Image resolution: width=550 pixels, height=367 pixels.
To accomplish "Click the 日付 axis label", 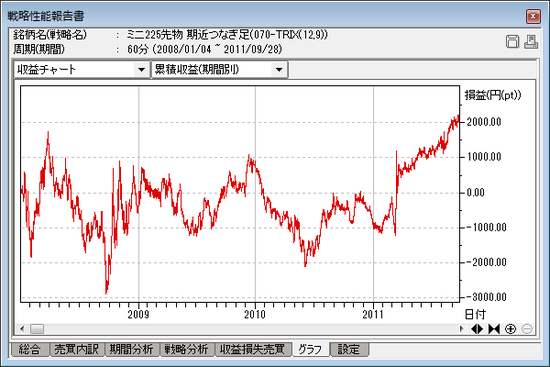I will (475, 314).
